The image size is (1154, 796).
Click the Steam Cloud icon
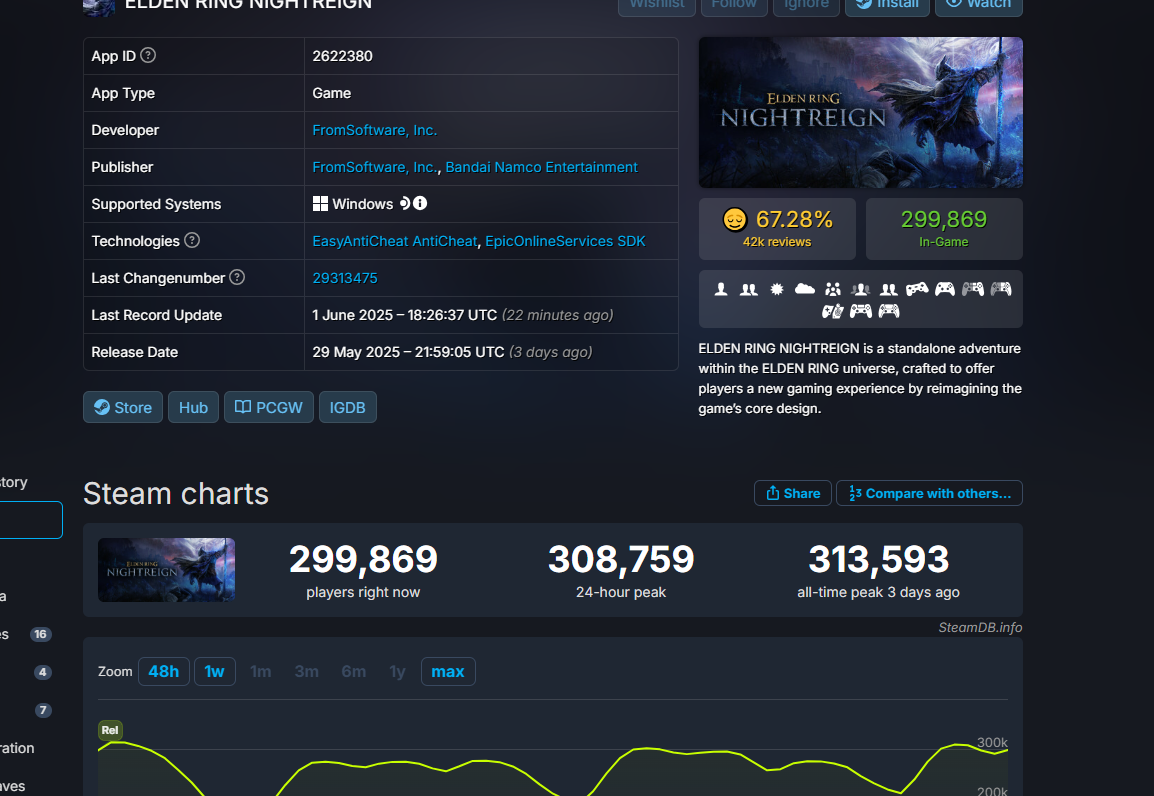[x=804, y=289]
